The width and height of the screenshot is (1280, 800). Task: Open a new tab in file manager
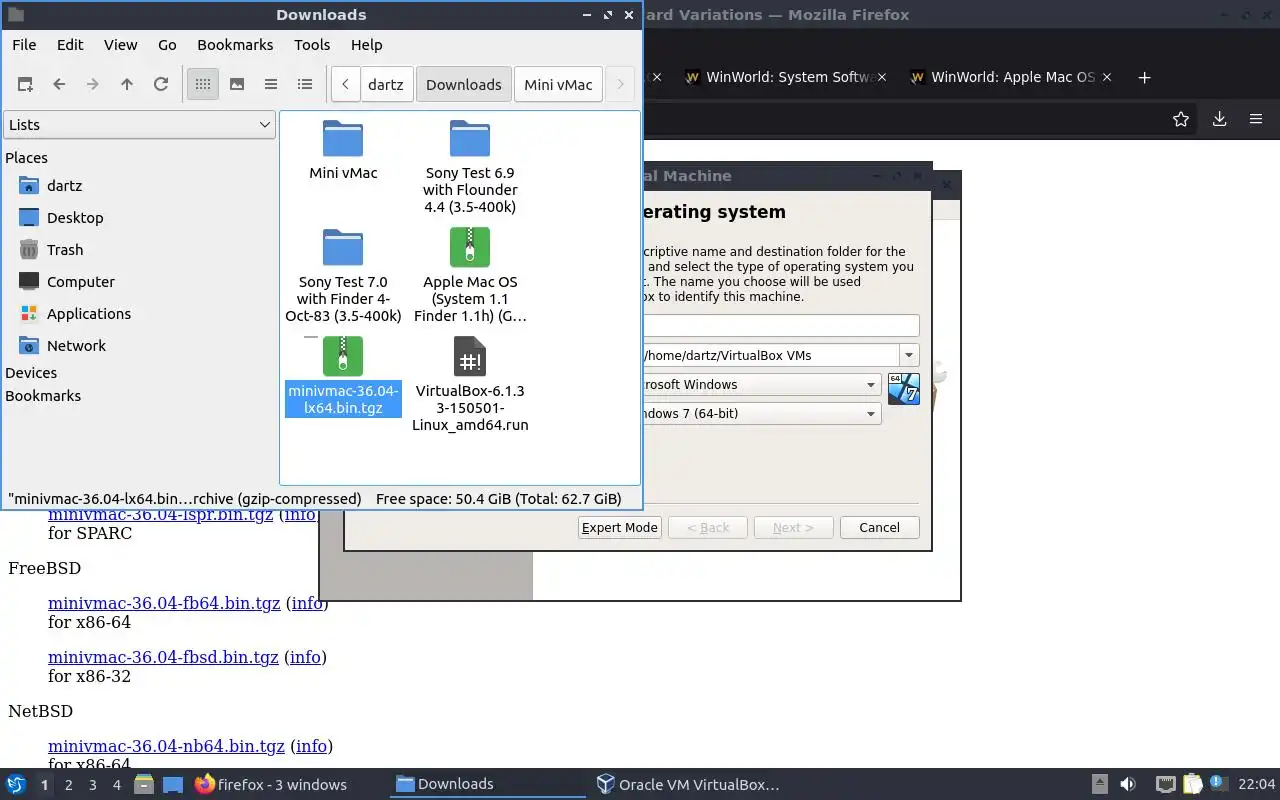point(25,85)
